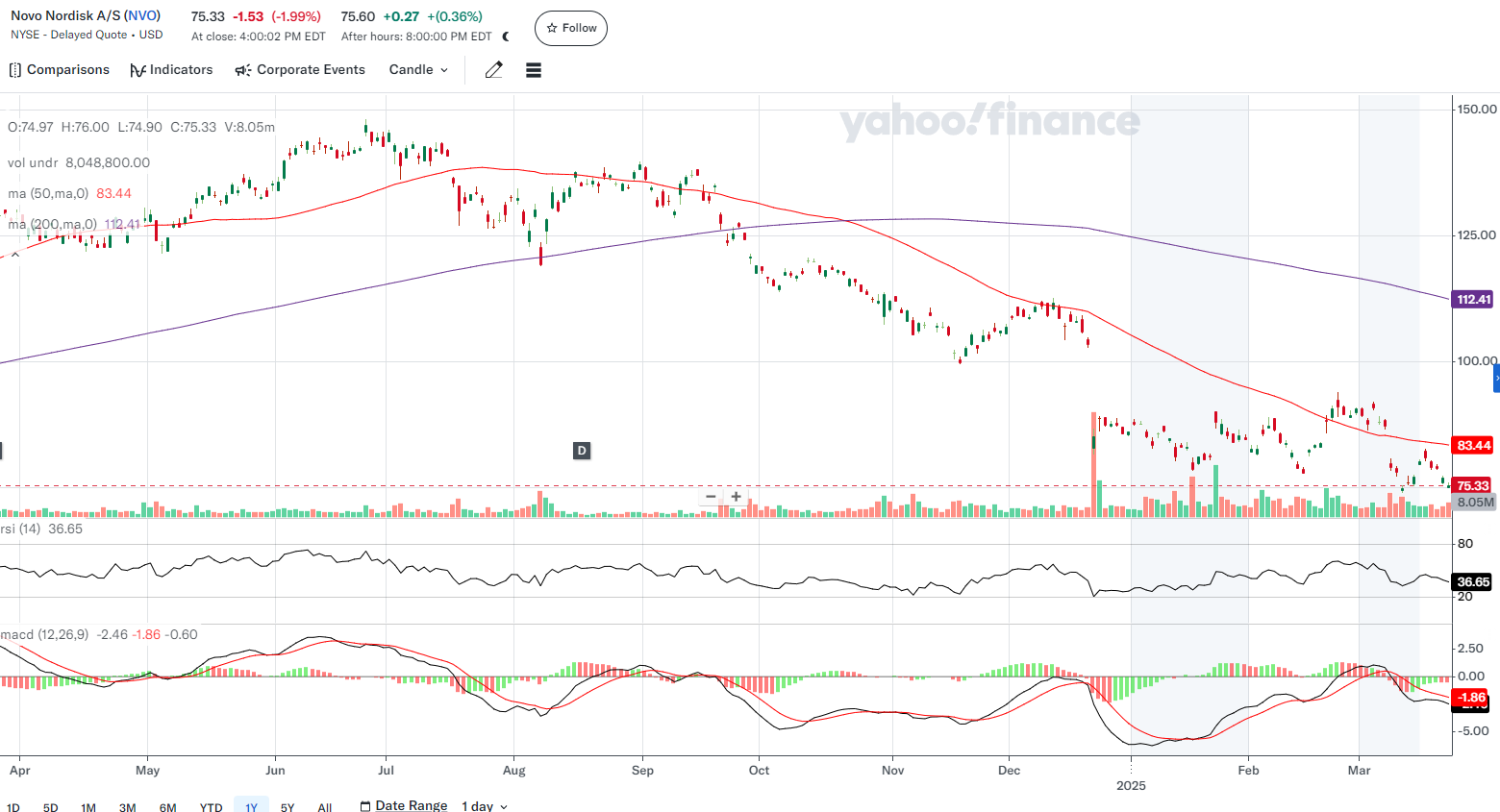Select the 5Y range tab

click(x=287, y=807)
